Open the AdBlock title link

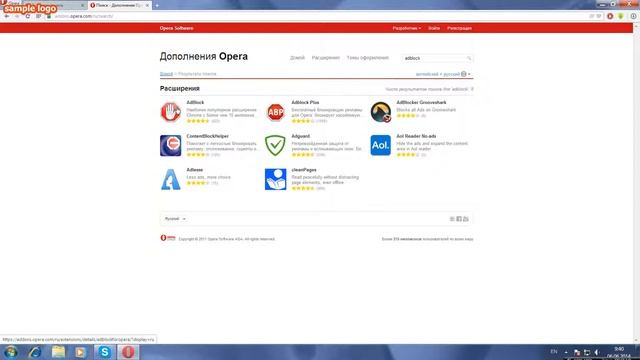coord(195,102)
